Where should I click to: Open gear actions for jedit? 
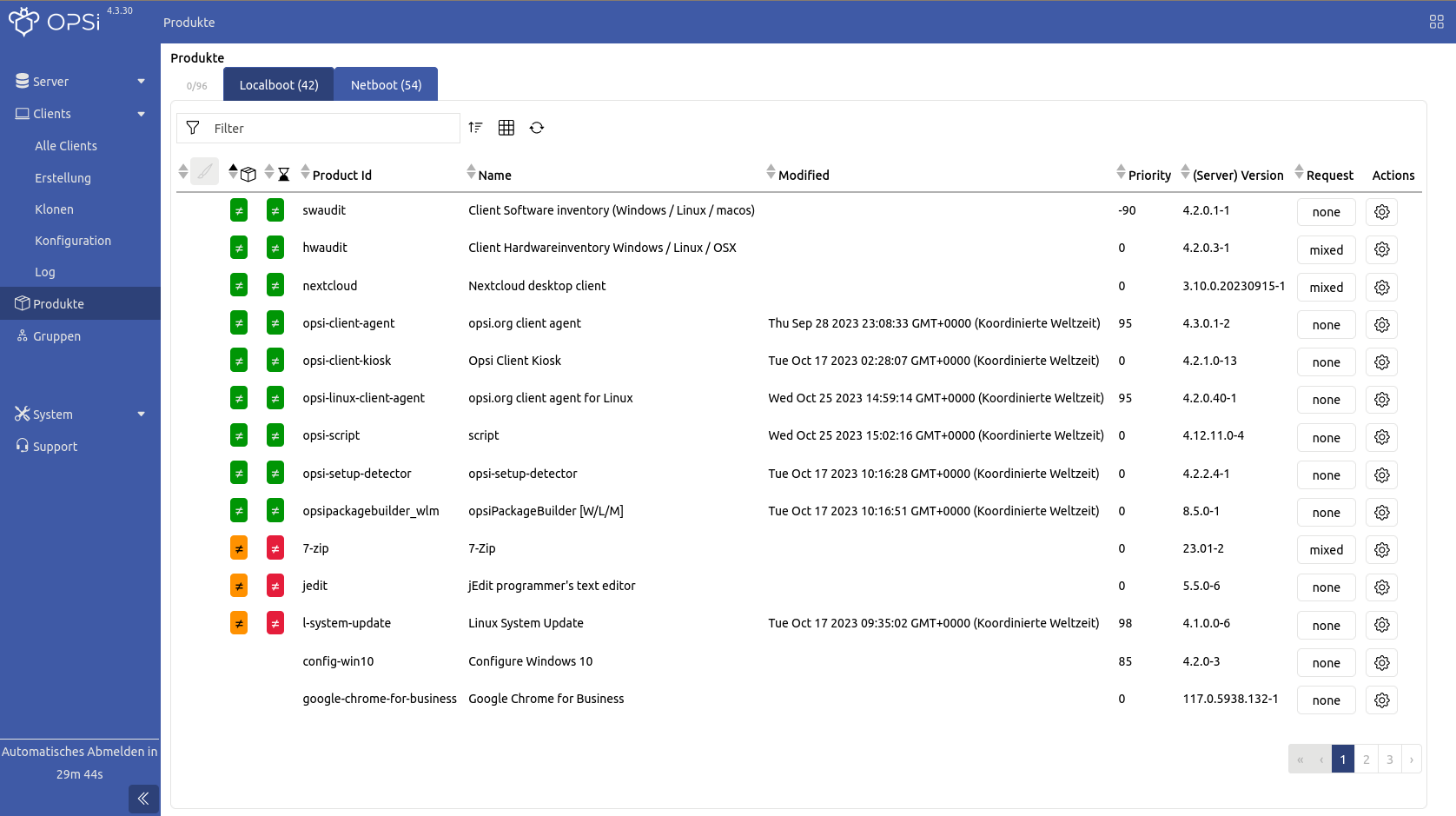(x=1381, y=587)
